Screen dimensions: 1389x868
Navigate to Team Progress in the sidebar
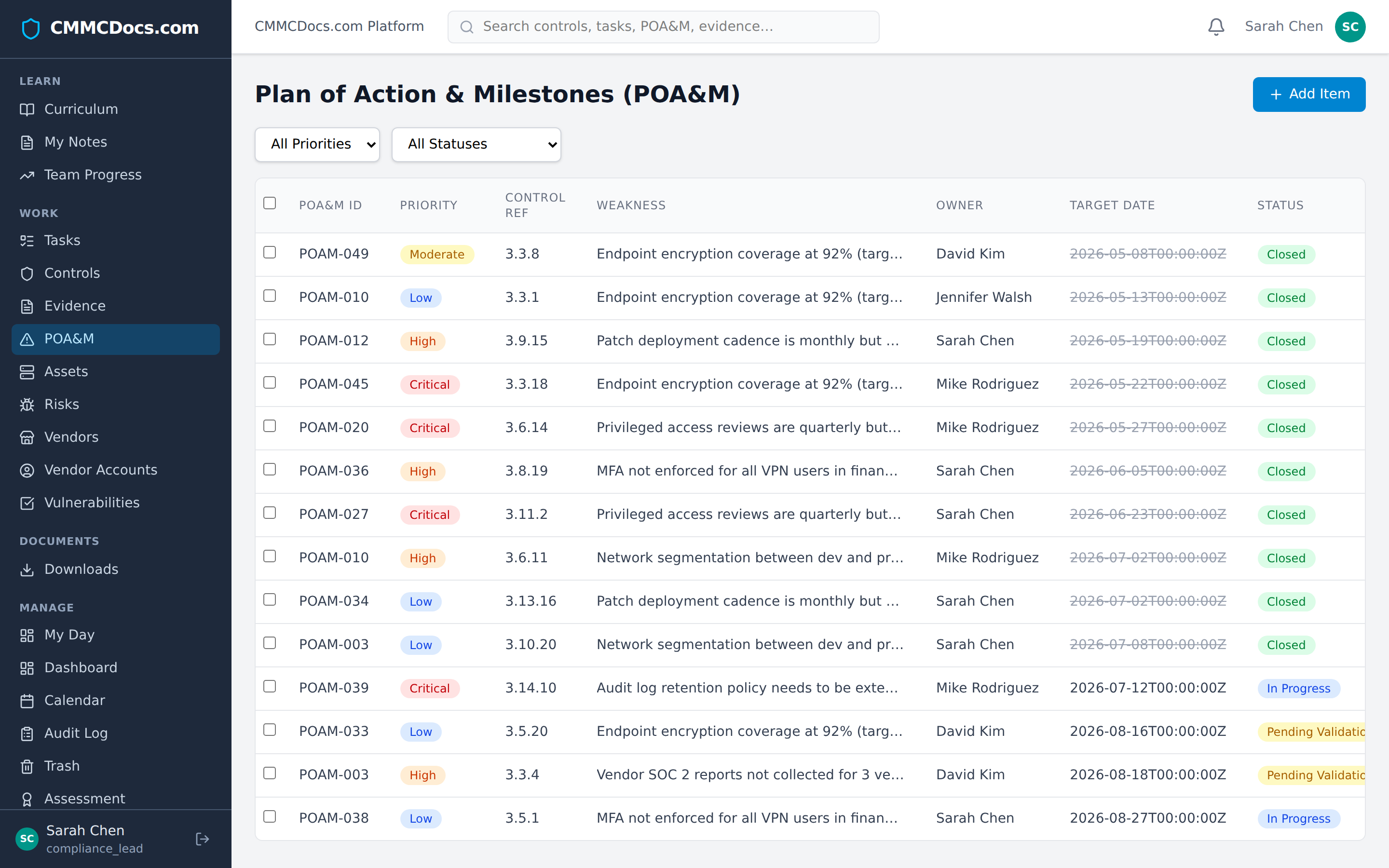(93, 175)
